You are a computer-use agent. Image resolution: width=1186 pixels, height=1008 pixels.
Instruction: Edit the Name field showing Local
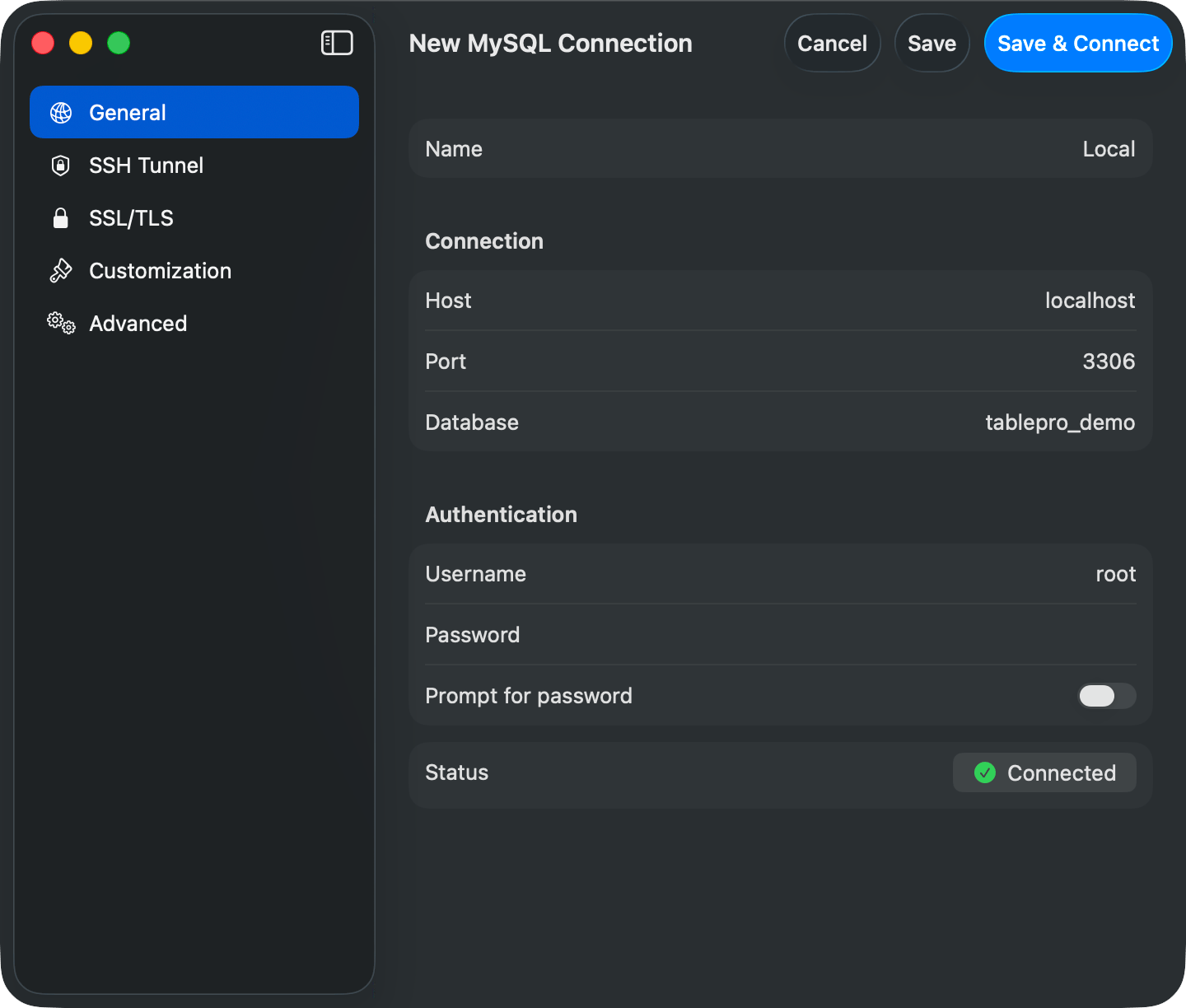pyautogui.click(x=781, y=148)
